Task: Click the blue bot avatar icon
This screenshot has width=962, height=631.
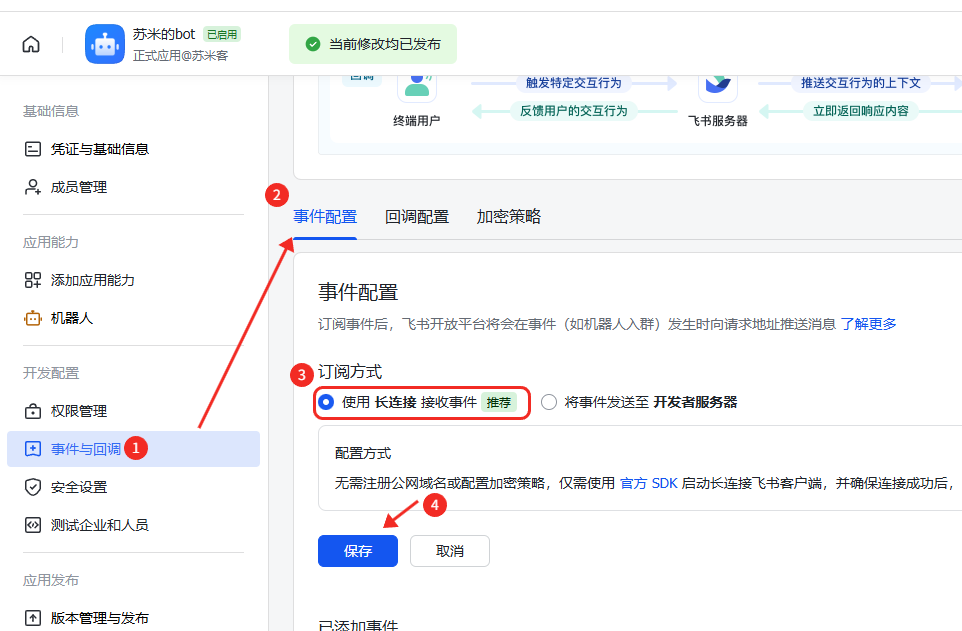Action: tap(105, 45)
